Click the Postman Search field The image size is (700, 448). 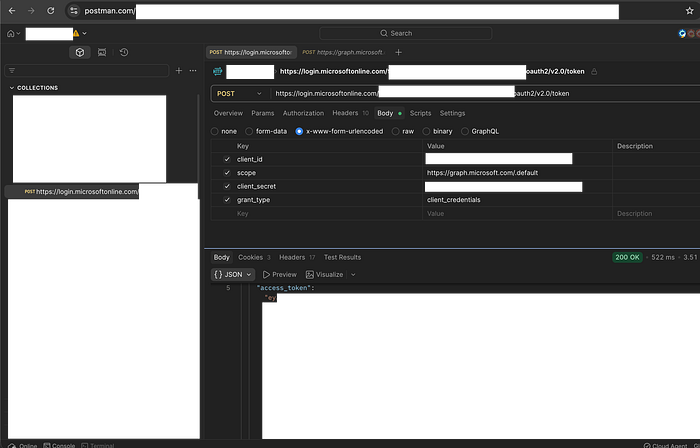[x=406, y=33]
